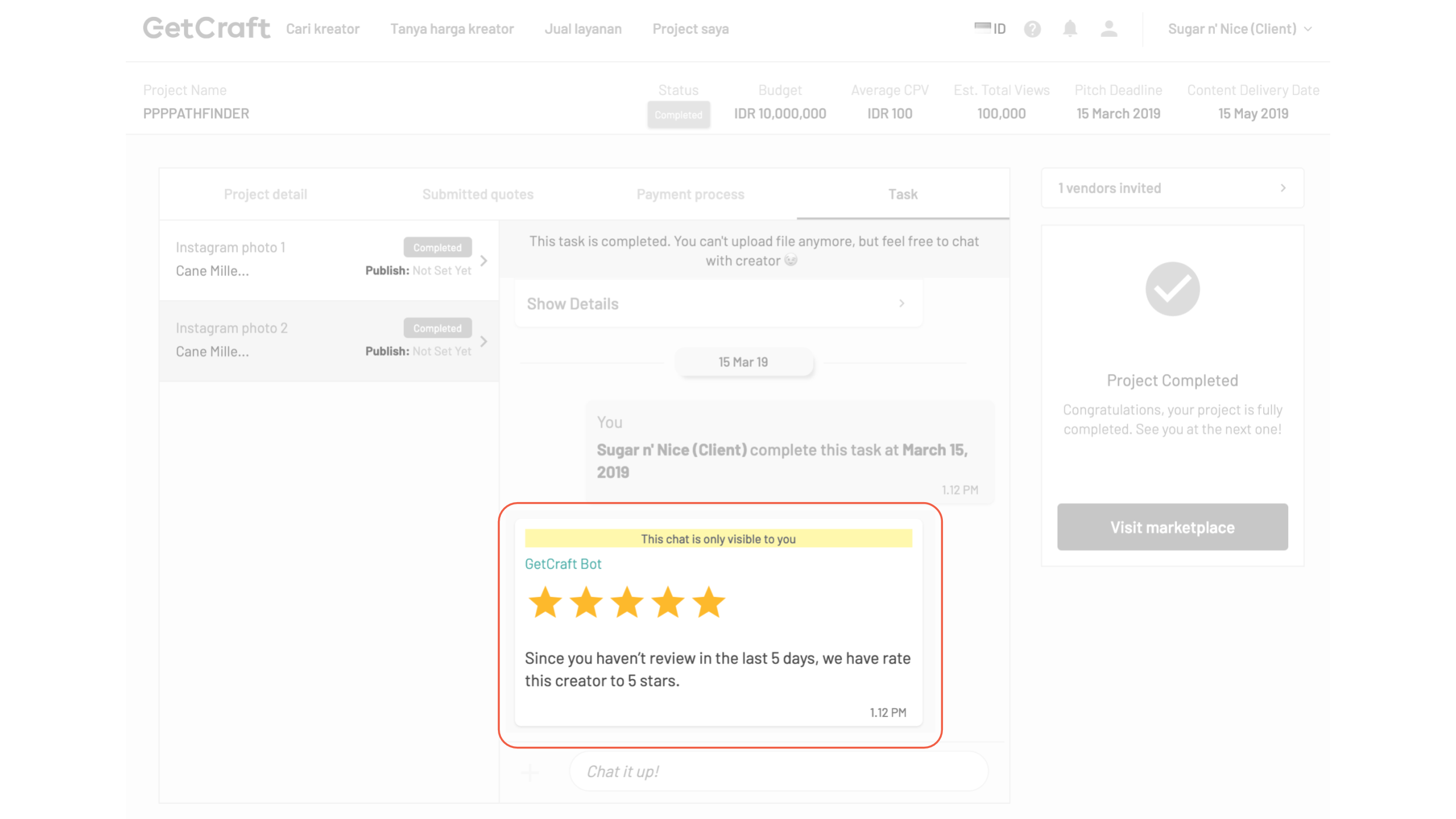
Task: Open Tanya harga kreator menu
Action: tap(452, 29)
